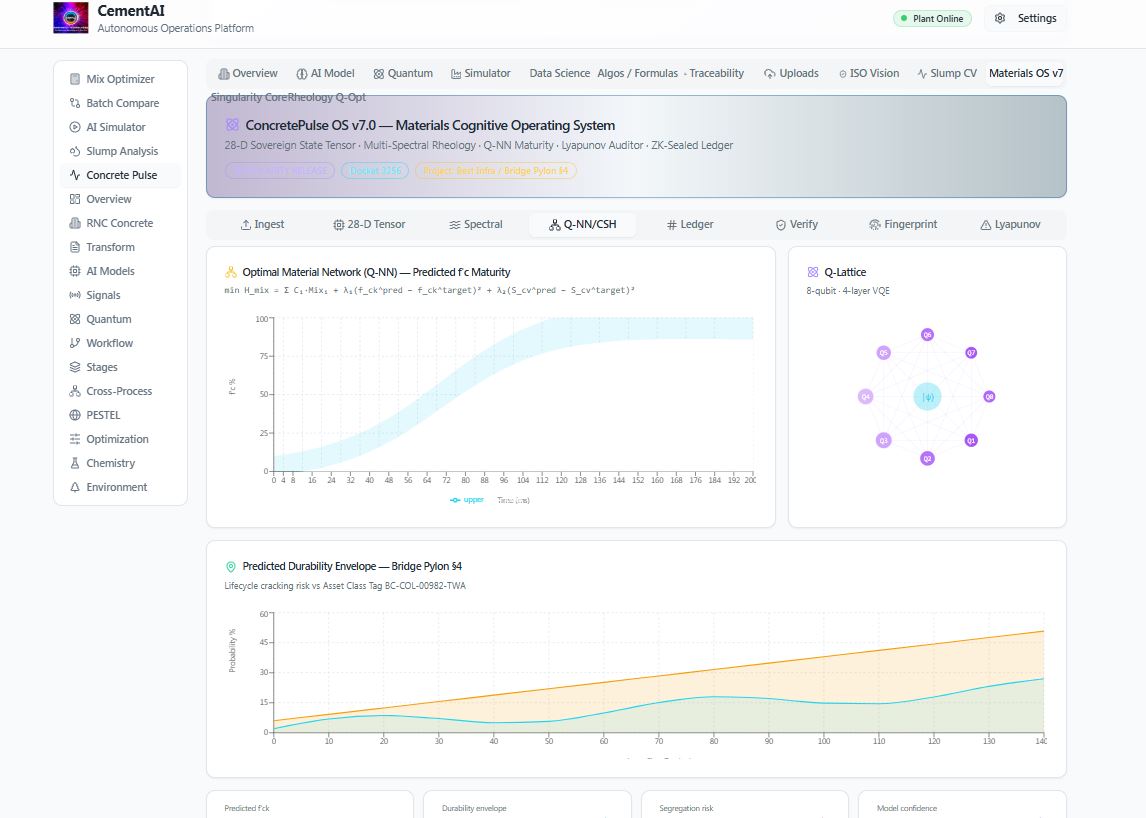Click the Q6 qubit node

(927, 335)
